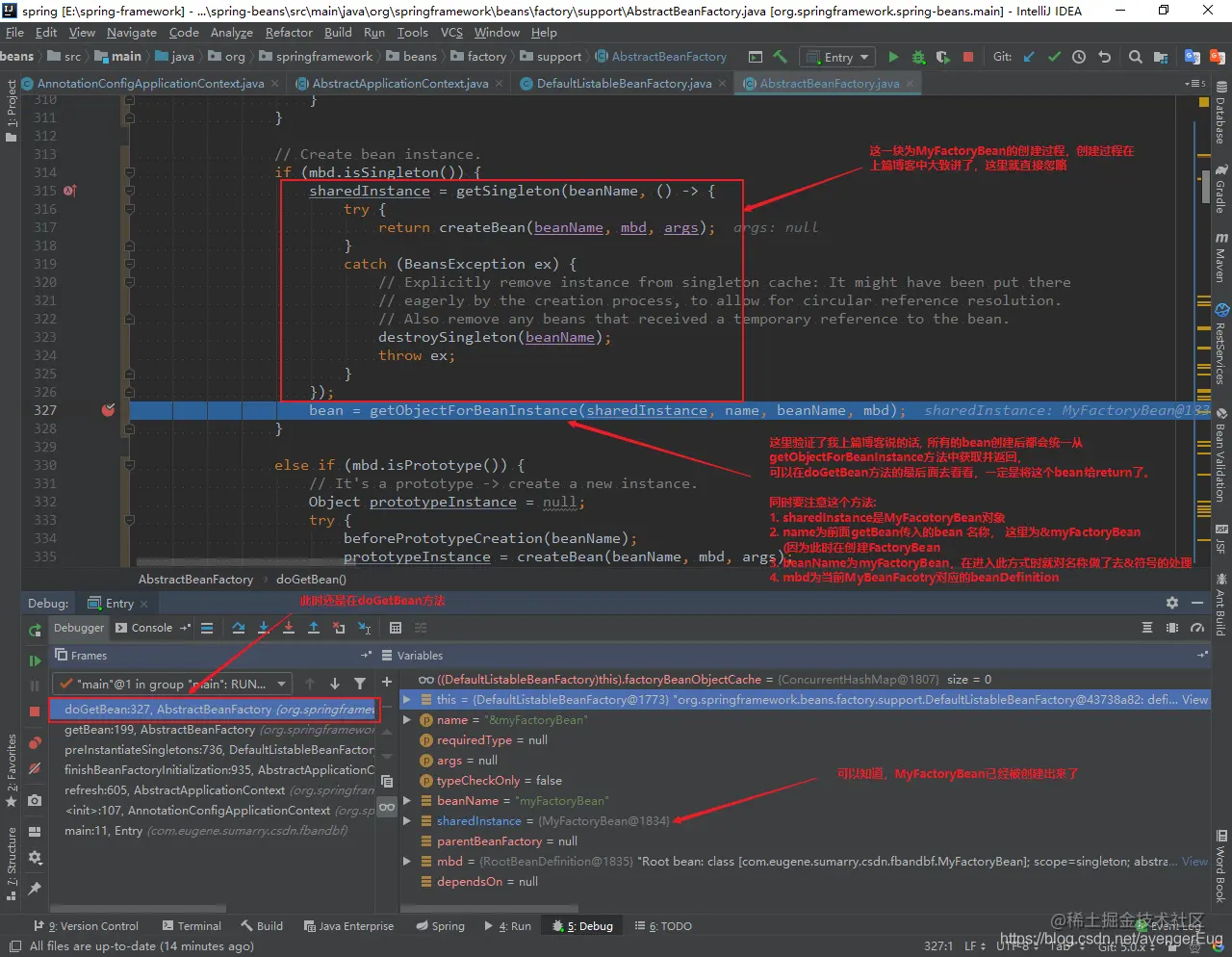Click Step Over icon in debugger
Viewport: 1232px width, 957px height.
click(x=239, y=628)
